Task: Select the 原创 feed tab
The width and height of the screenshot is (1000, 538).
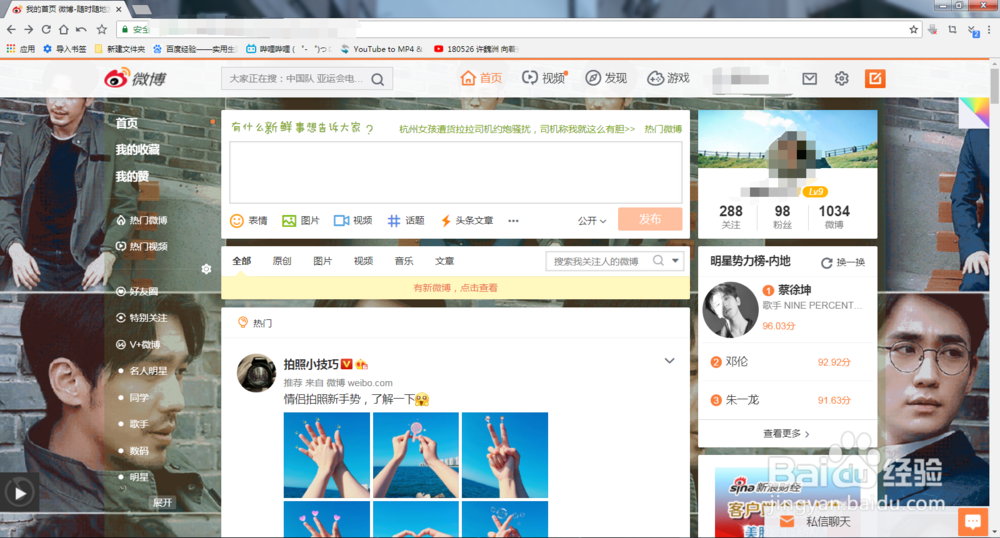Action: click(x=282, y=261)
